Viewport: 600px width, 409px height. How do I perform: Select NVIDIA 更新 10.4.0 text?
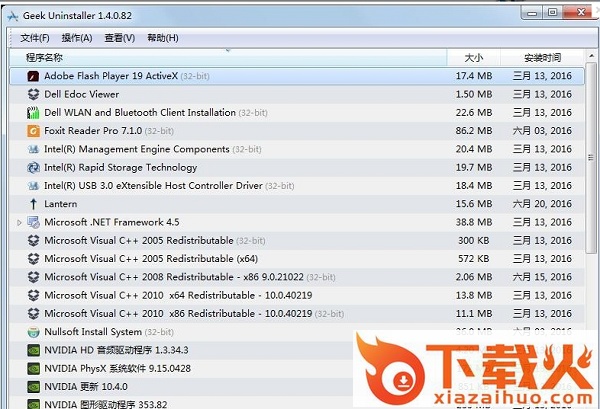point(86,387)
